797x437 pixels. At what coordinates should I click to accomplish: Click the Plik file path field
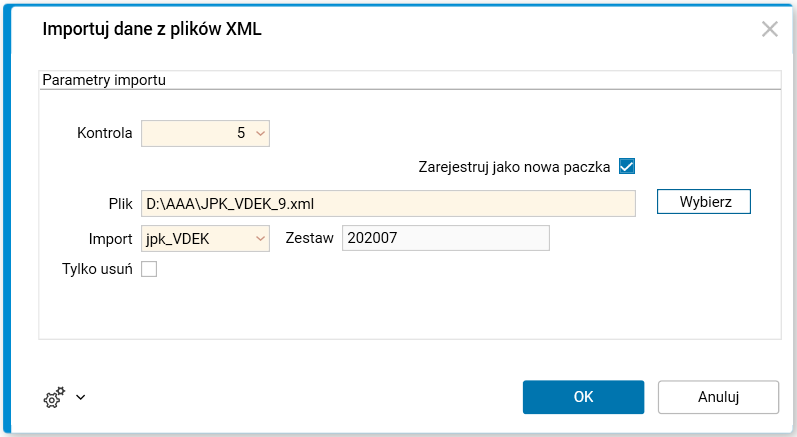point(388,203)
